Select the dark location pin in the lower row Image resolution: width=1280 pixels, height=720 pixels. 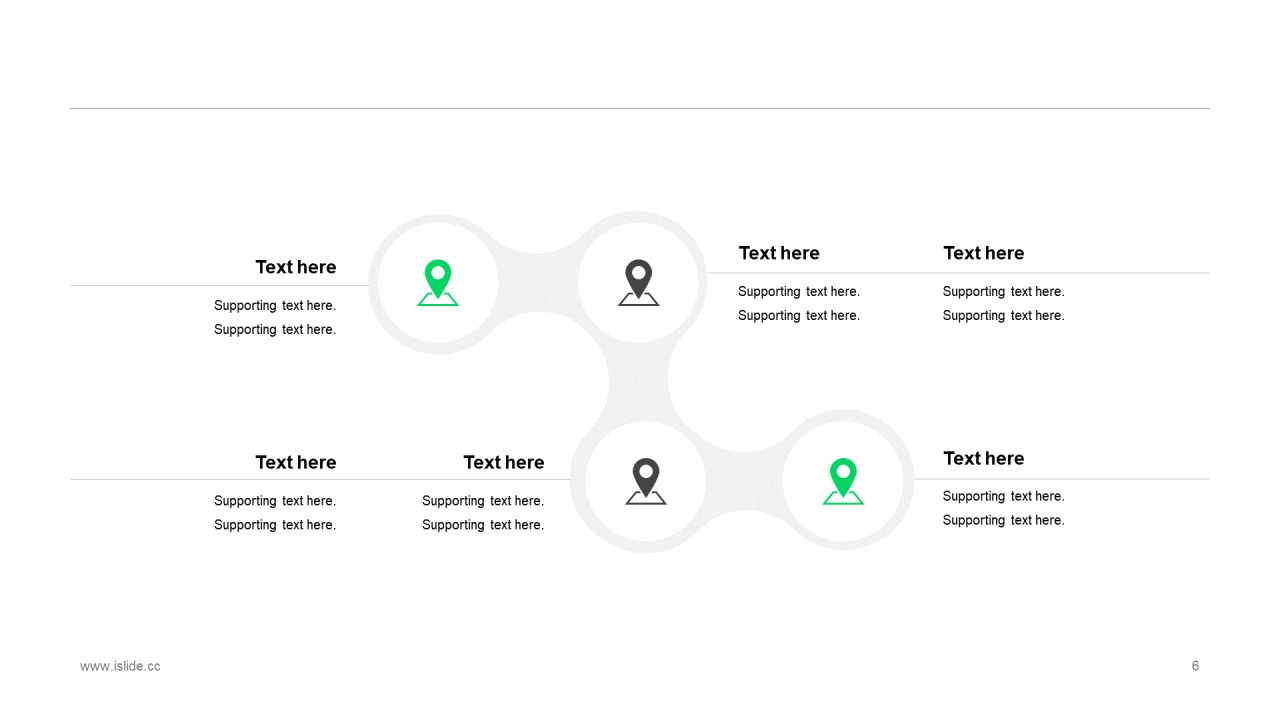coord(646,481)
